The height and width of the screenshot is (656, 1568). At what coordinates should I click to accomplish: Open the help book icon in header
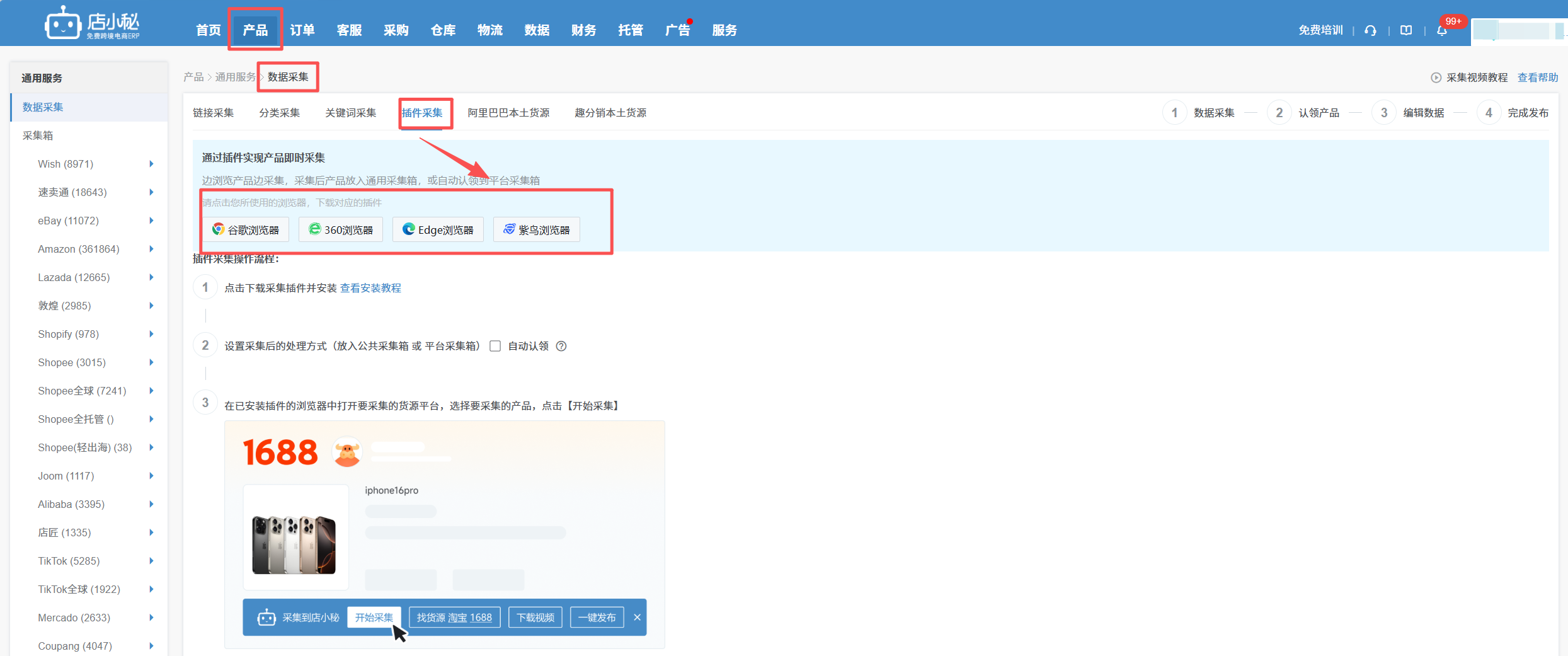(x=1405, y=30)
